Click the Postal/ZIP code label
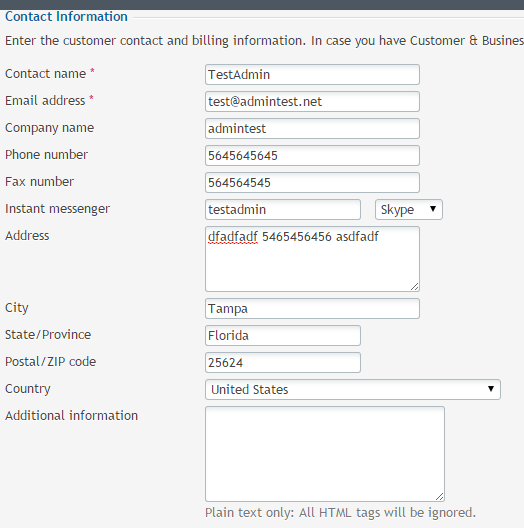This screenshot has height=528, width=524. 51,362
